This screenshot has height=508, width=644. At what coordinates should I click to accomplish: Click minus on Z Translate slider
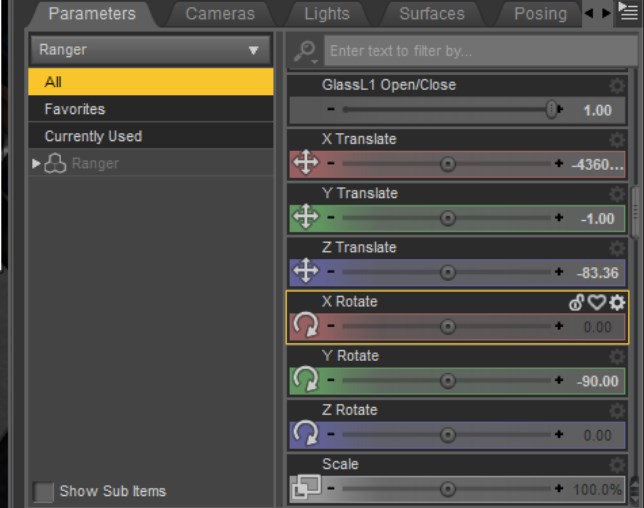[x=331, y=271]
